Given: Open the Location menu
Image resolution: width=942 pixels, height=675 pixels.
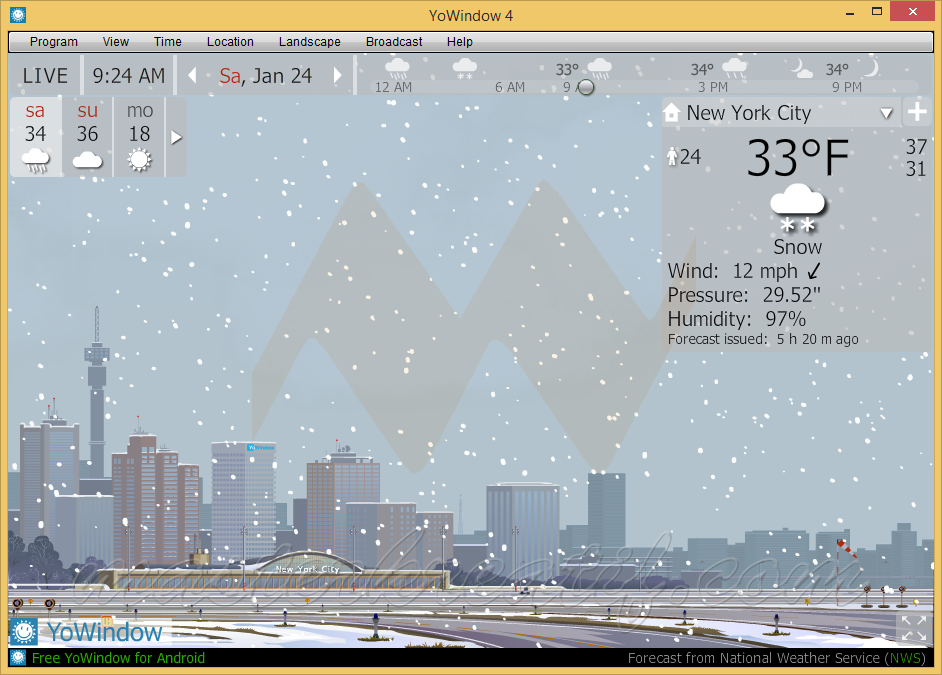Looking at the screenshot, I should 230,42.
